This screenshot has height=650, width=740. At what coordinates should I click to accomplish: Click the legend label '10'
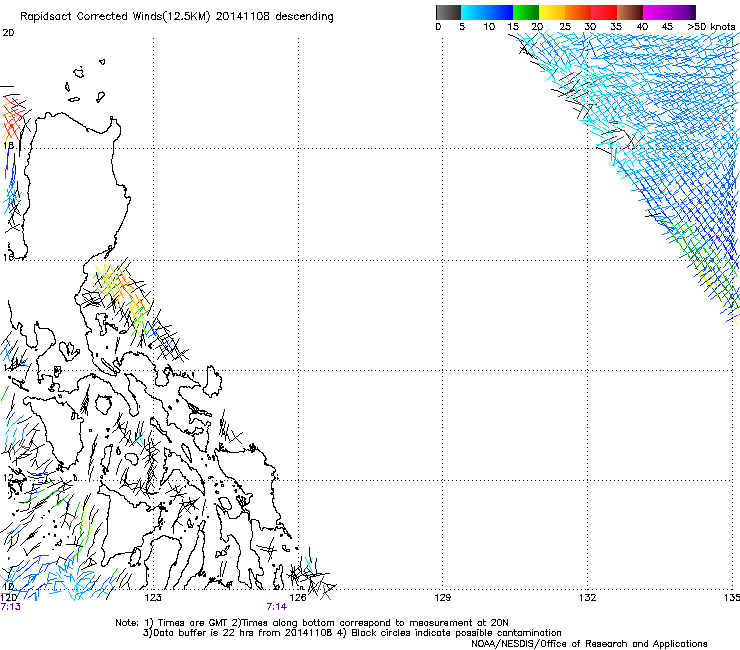489,27
